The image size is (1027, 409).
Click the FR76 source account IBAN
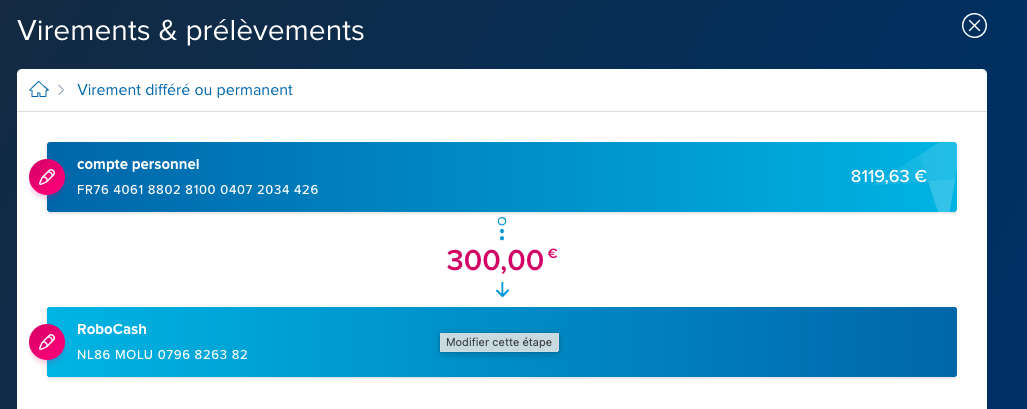[x=198, y=190]
